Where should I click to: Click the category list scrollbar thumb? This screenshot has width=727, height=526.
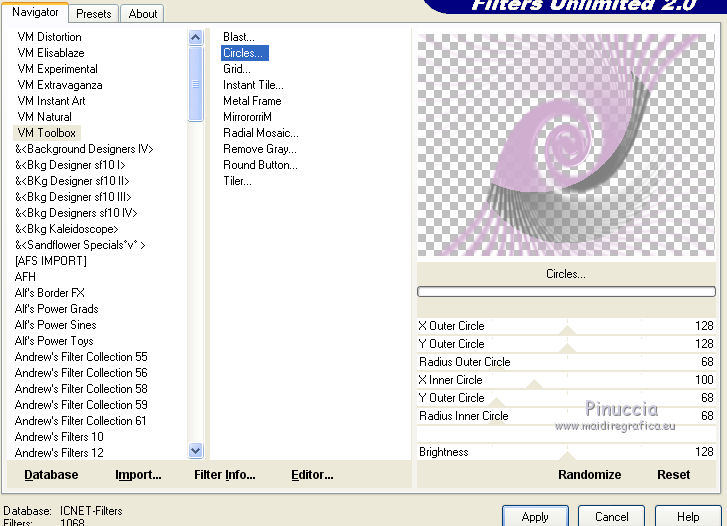[196, 83]
